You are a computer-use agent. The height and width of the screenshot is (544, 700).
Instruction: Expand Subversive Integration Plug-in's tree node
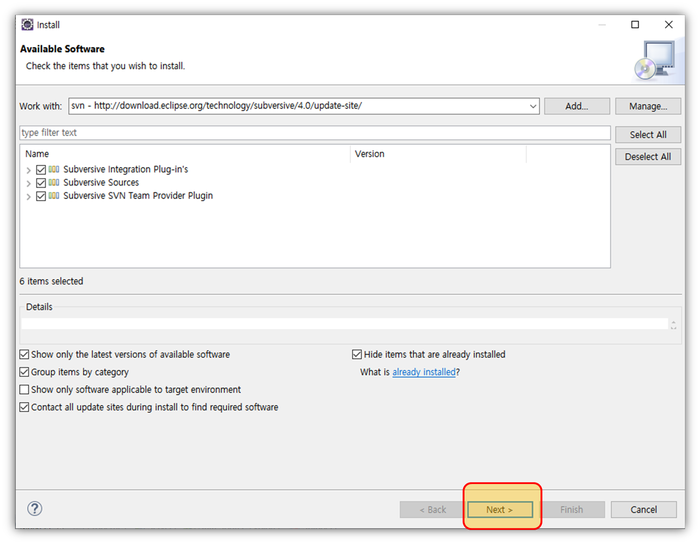point(29,170)
